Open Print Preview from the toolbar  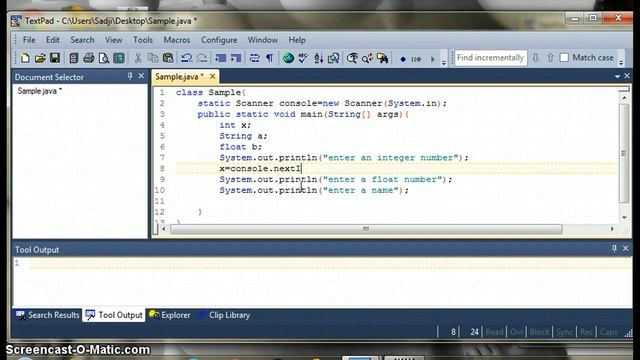click(104, 58)
